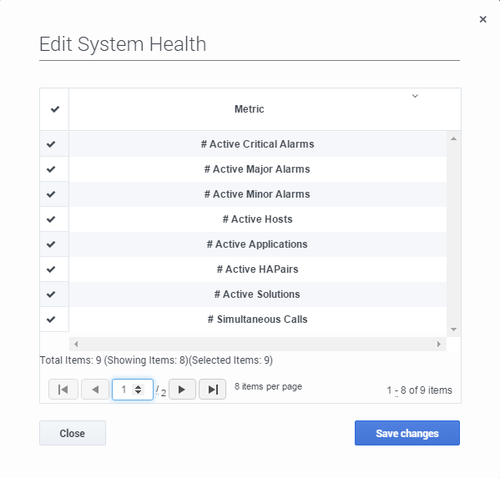Uncheck the # Active Hosts metric
500x478 pixels.
tap(51, 219)
